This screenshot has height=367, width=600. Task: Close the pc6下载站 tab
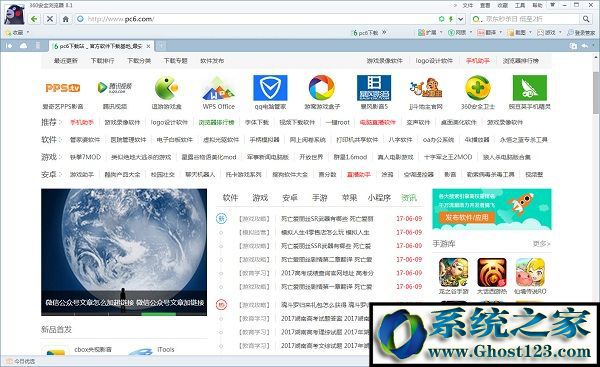click(x=148, y=46)
